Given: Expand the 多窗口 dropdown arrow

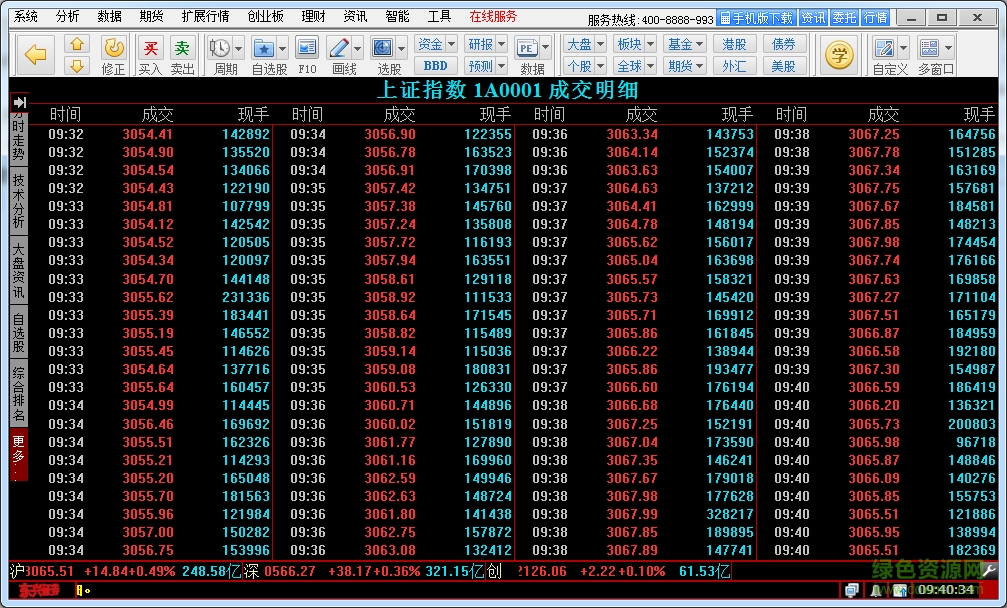Looking at the screenshot, I should click(x=947, y=48).
